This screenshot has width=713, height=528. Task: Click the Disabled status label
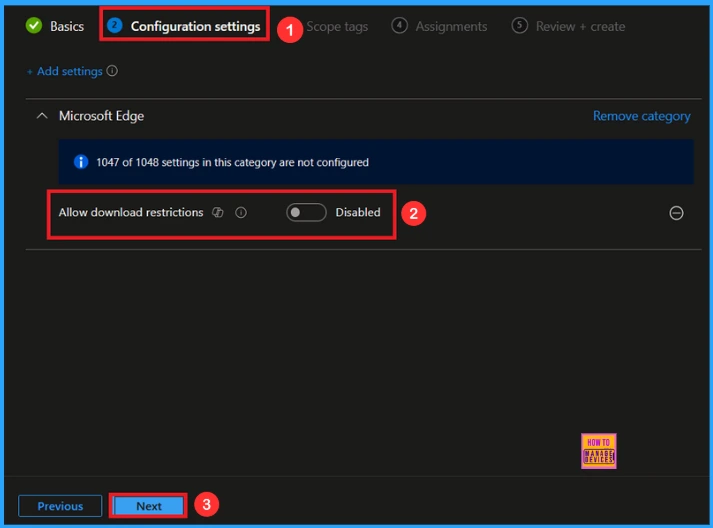[358, 212]
